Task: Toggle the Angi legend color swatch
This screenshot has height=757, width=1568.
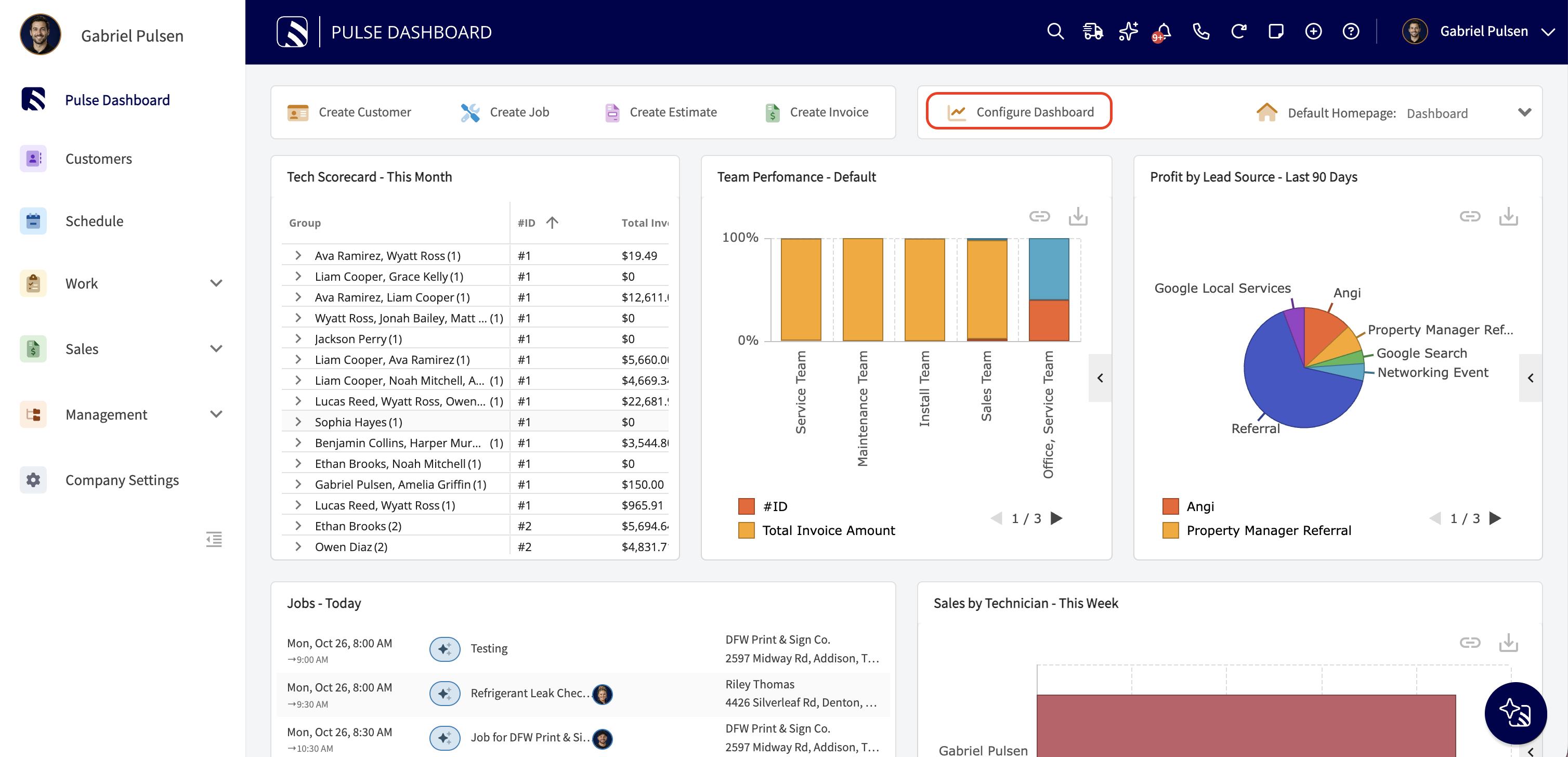Action: coord(1170,506)
